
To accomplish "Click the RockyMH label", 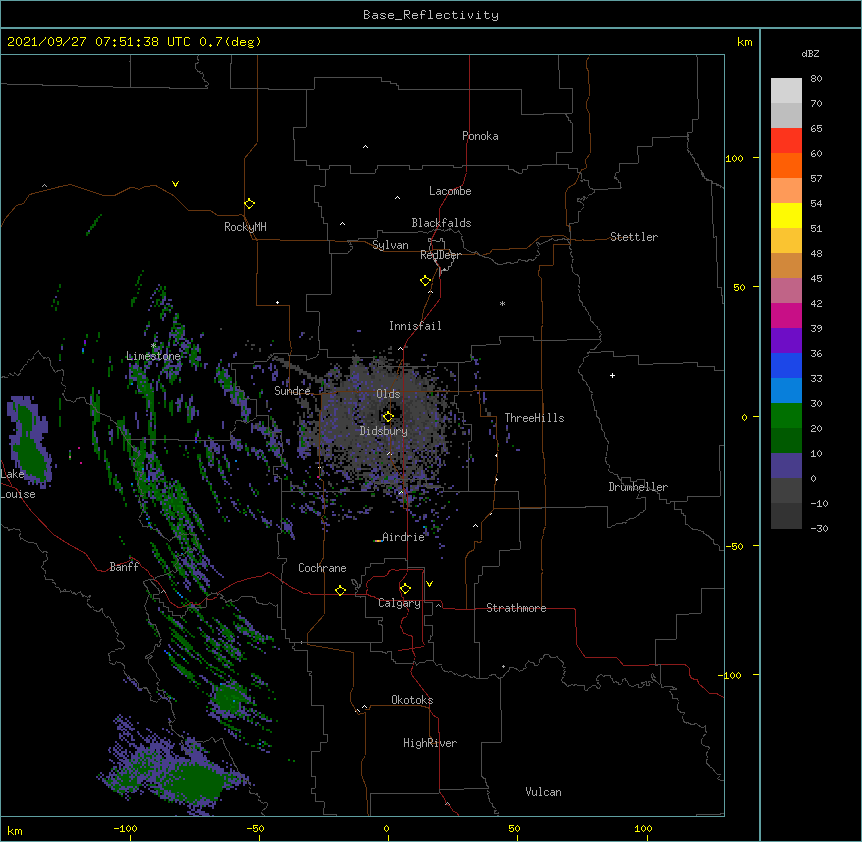I will [245, 227].
